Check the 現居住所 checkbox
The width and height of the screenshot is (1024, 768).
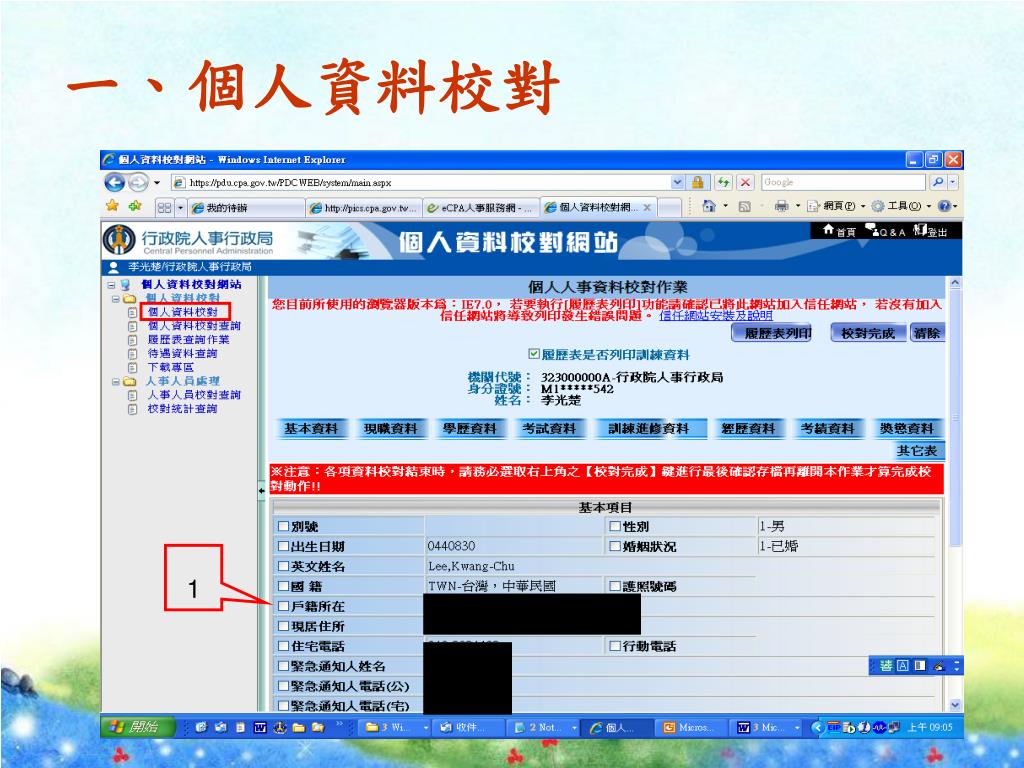283,626
